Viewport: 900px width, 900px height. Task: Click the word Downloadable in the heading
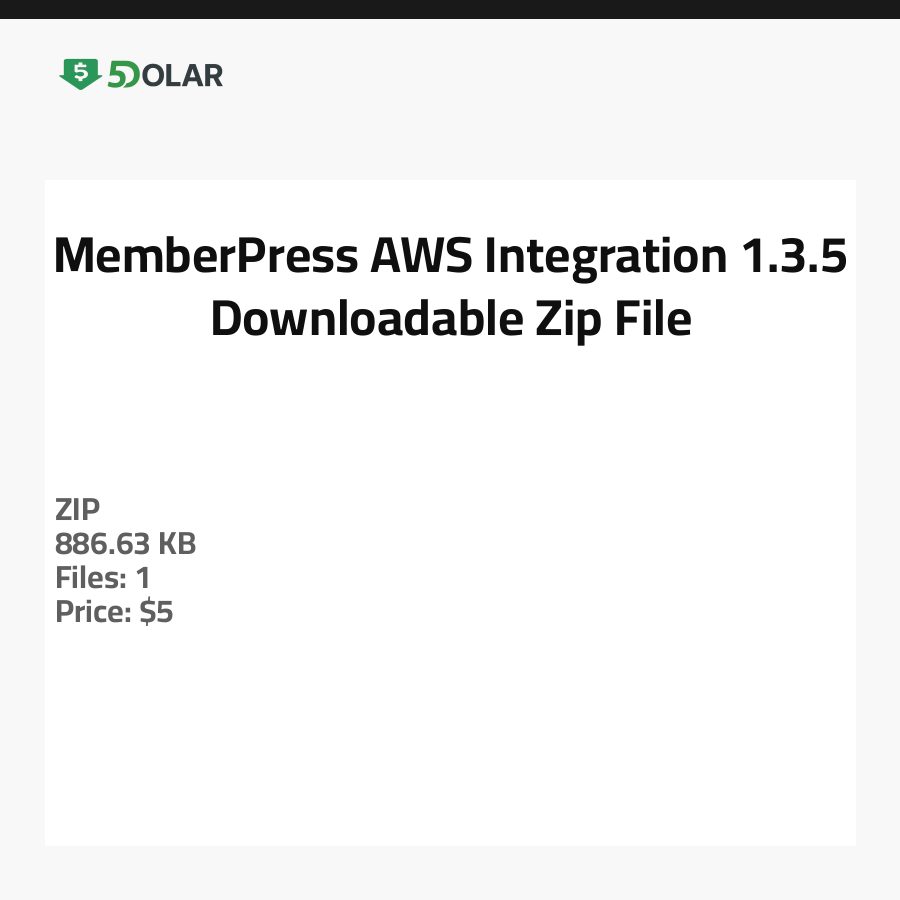[361, 319]
